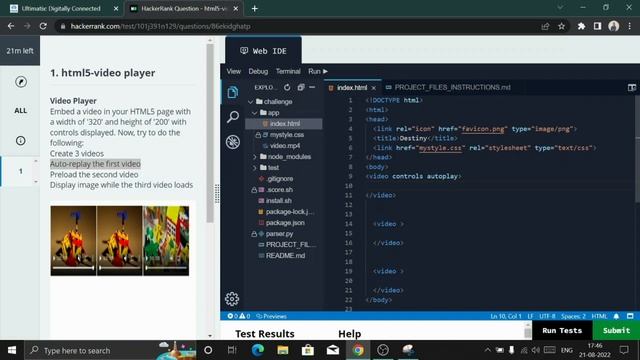
Task: Launch Microsoft Edge from taskbar
Action: click(258, 350)
